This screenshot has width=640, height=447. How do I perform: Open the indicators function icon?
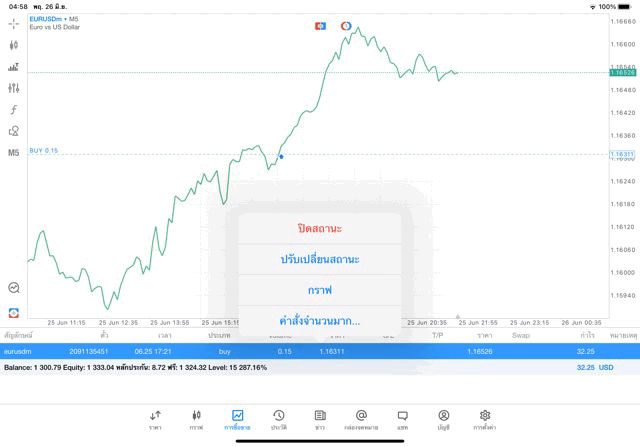coord(14,109)
